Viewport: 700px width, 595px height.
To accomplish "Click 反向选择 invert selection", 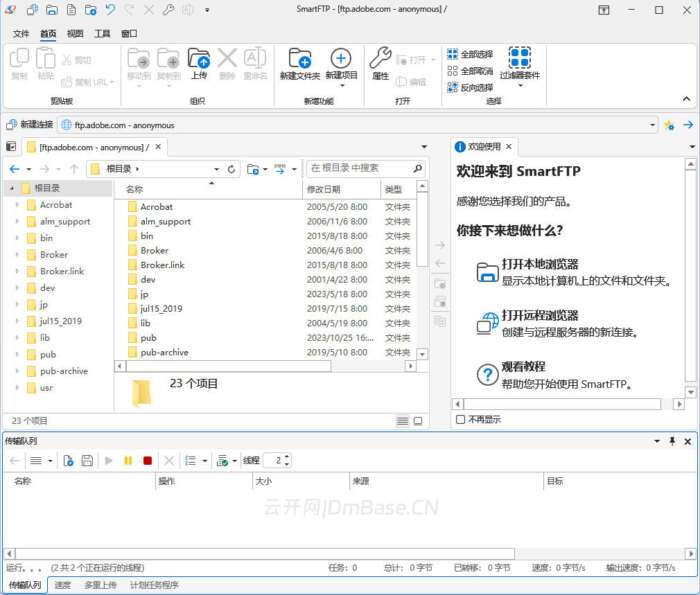I will [x=470, y=87].
